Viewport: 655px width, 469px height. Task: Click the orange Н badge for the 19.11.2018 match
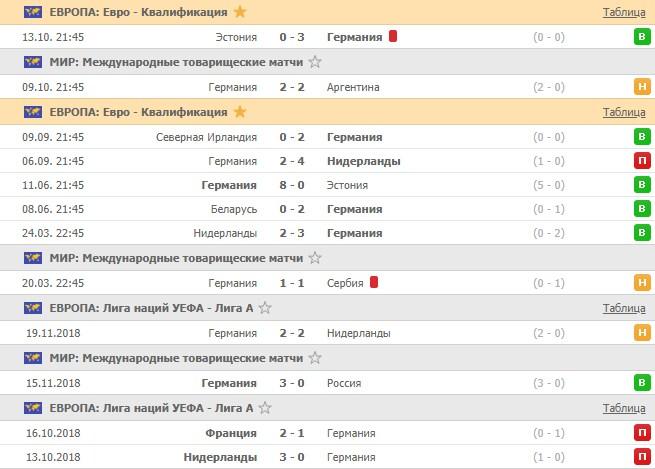tap(641, 333)
